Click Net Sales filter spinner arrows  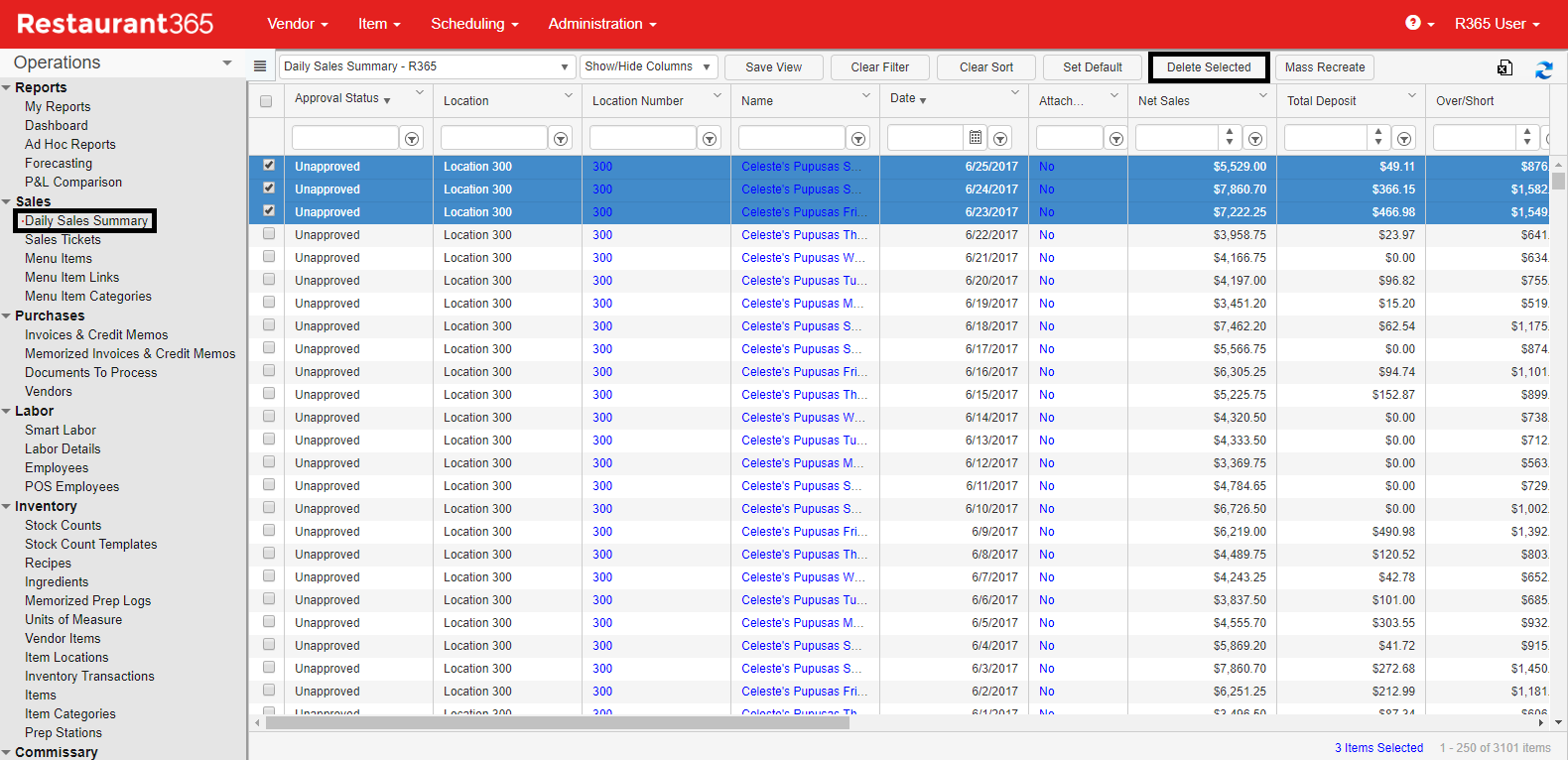(x=1230, y=137)
